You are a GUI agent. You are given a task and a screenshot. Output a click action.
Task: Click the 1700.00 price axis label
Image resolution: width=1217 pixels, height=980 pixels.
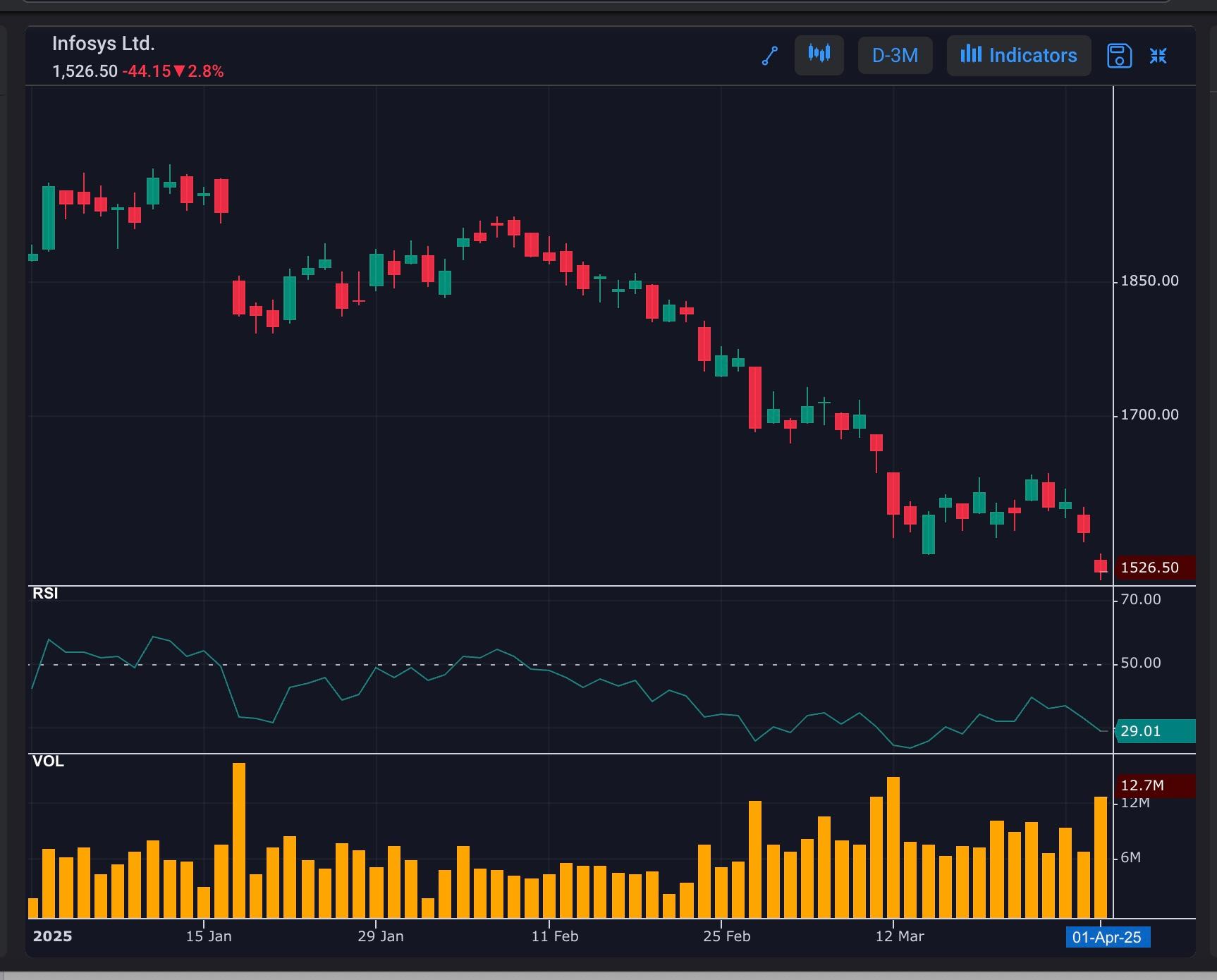click(1149, 415)
